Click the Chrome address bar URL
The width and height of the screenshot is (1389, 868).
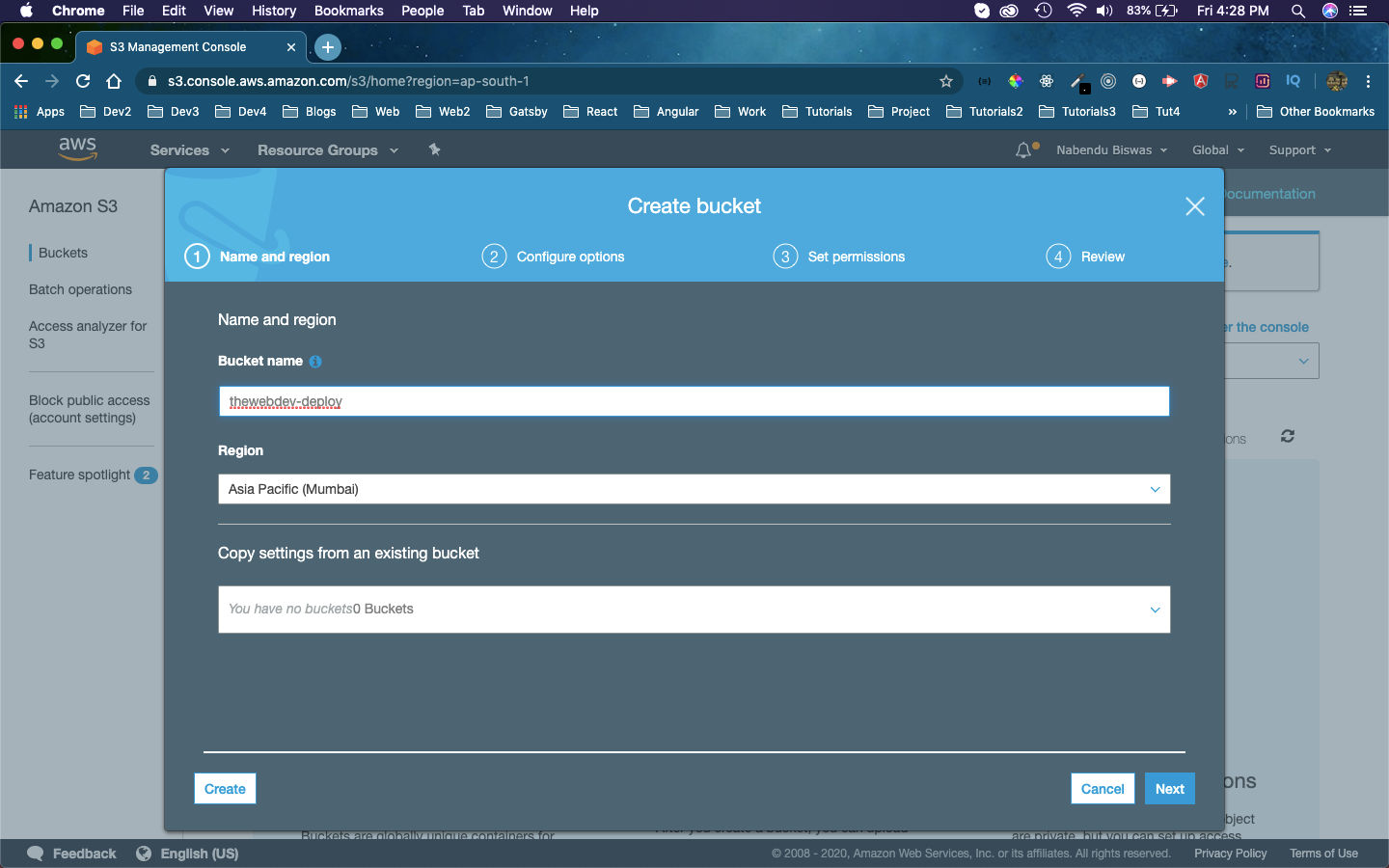(348, 81)
